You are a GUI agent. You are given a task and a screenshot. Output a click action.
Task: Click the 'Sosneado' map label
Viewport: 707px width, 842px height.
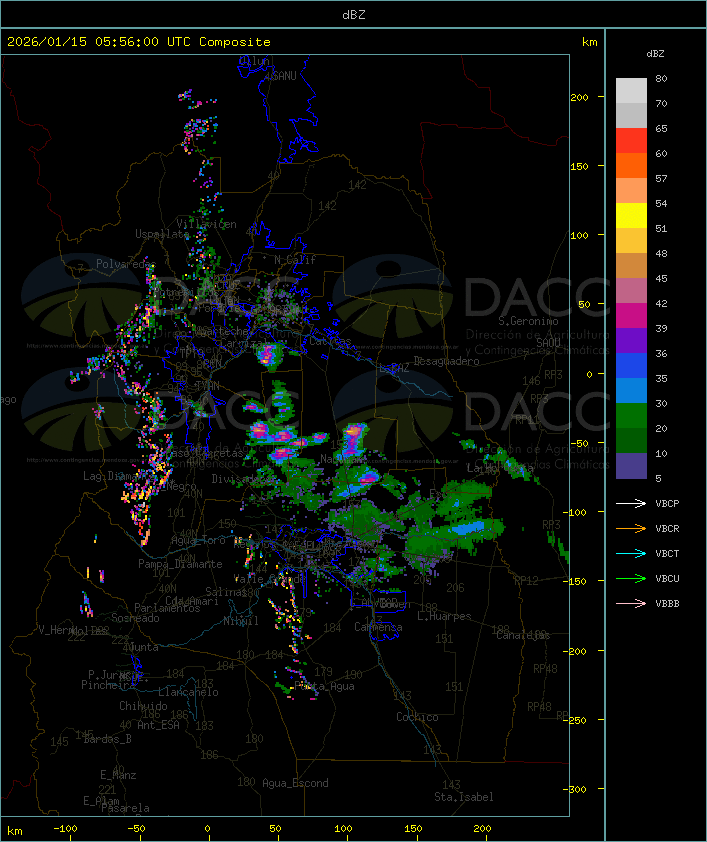tap(135, 618)
